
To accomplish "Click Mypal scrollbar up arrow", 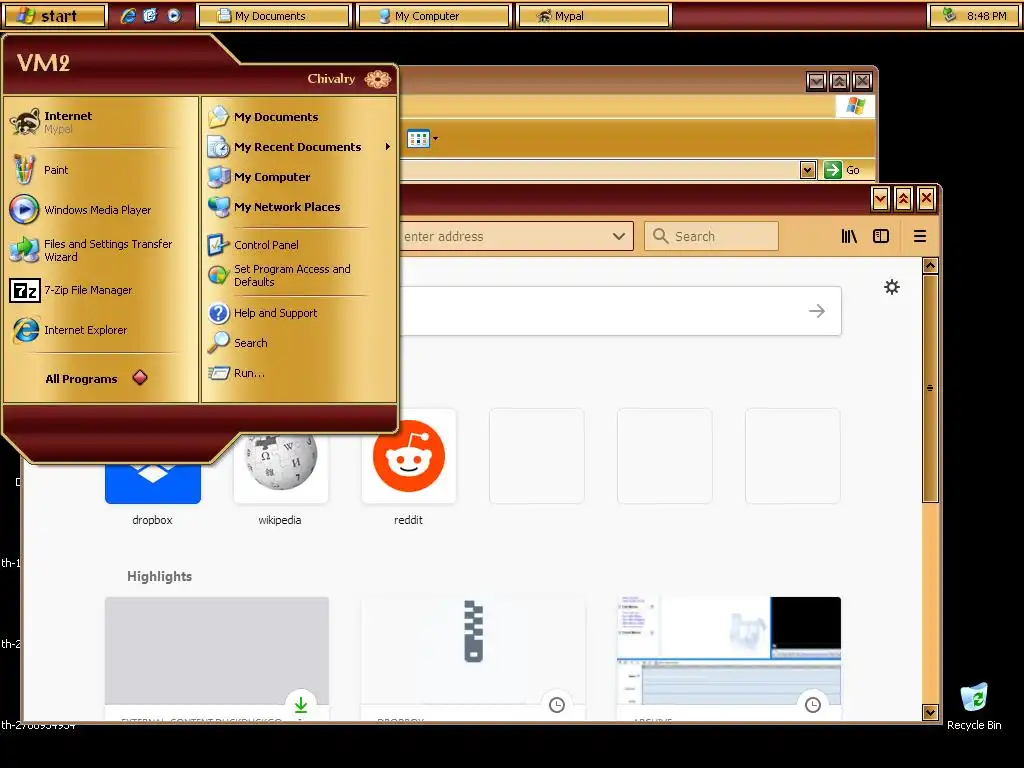I will (931, 266).
